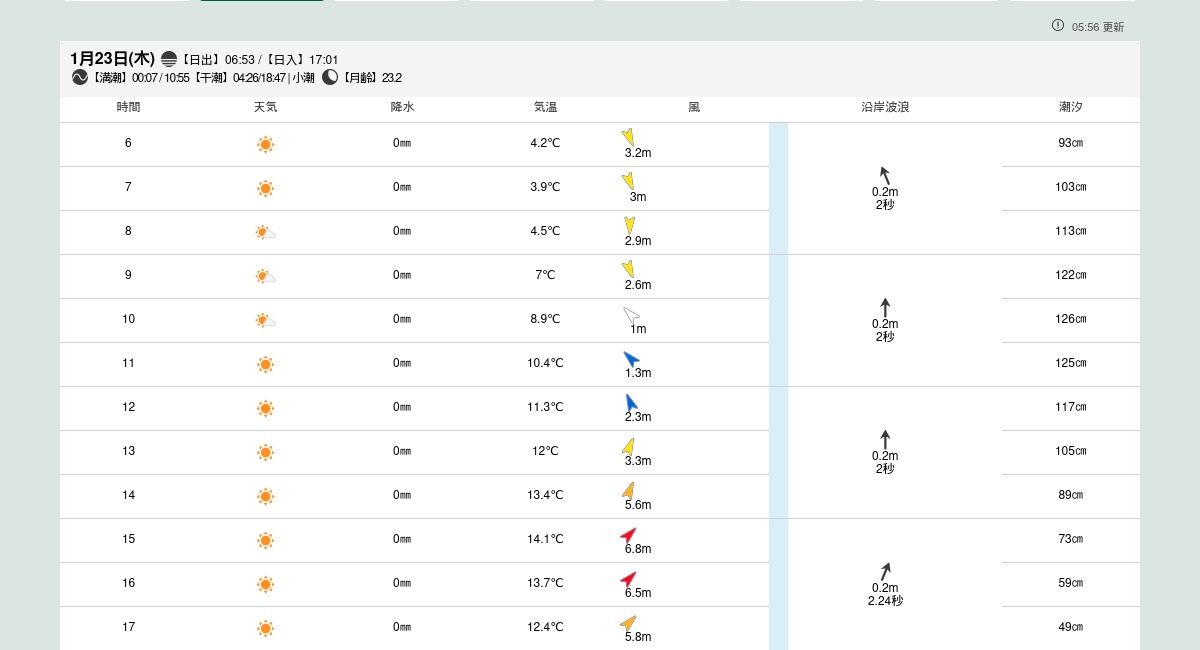Viewport: 1200px width, 650px height.
Task: Click the 気温 column header
Action: point(545,107)
